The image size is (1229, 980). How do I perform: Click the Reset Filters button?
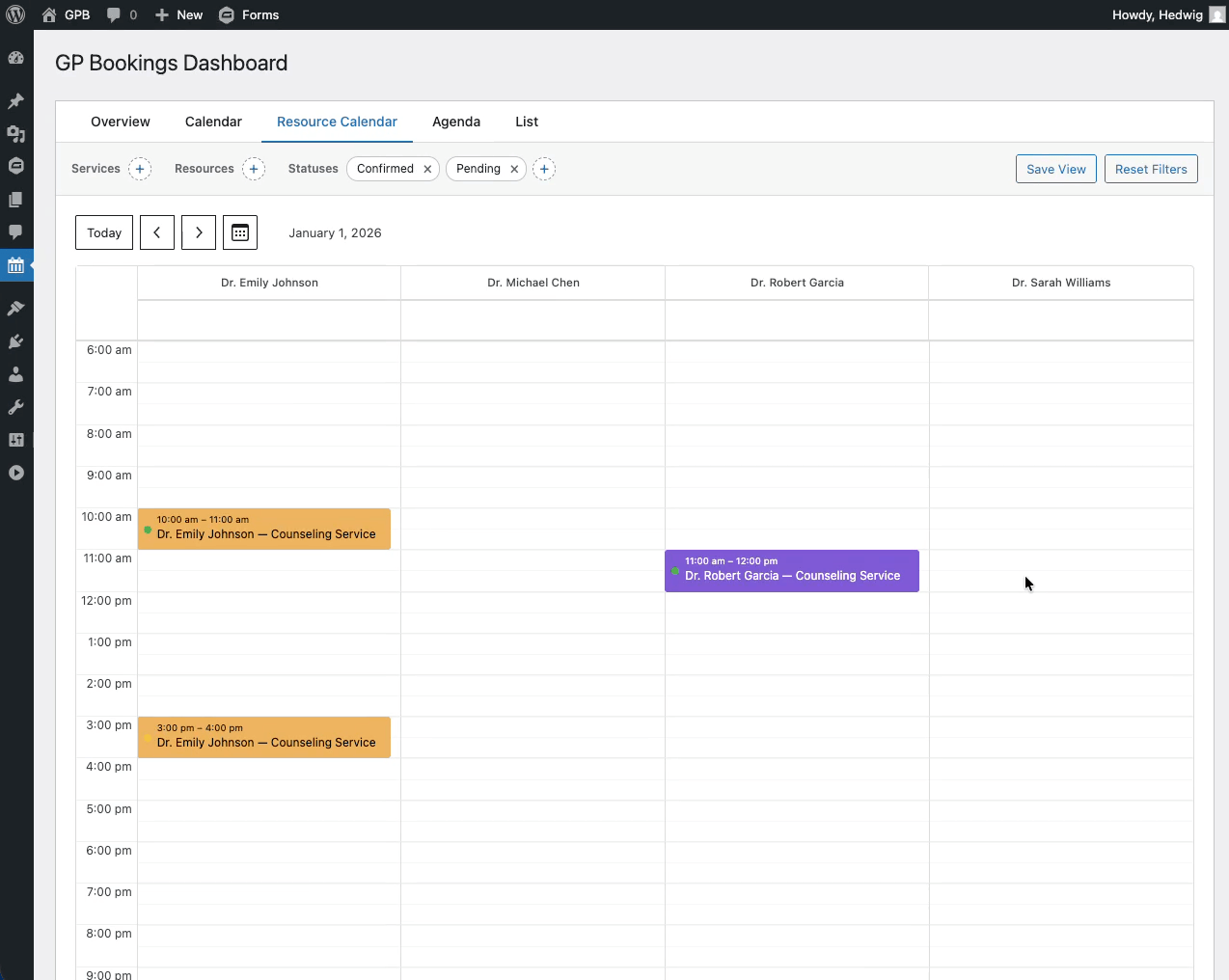pos(1151,169)
